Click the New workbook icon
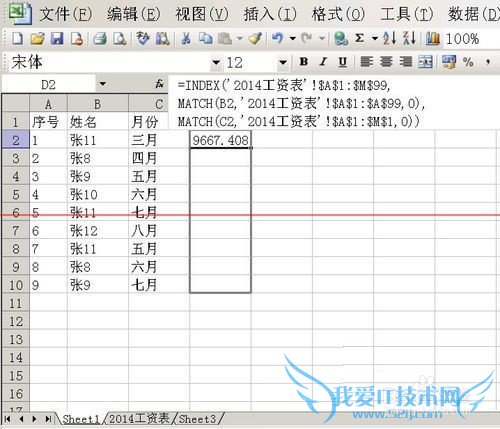Screen dimensions: 500x429 [x=17, y=39]
